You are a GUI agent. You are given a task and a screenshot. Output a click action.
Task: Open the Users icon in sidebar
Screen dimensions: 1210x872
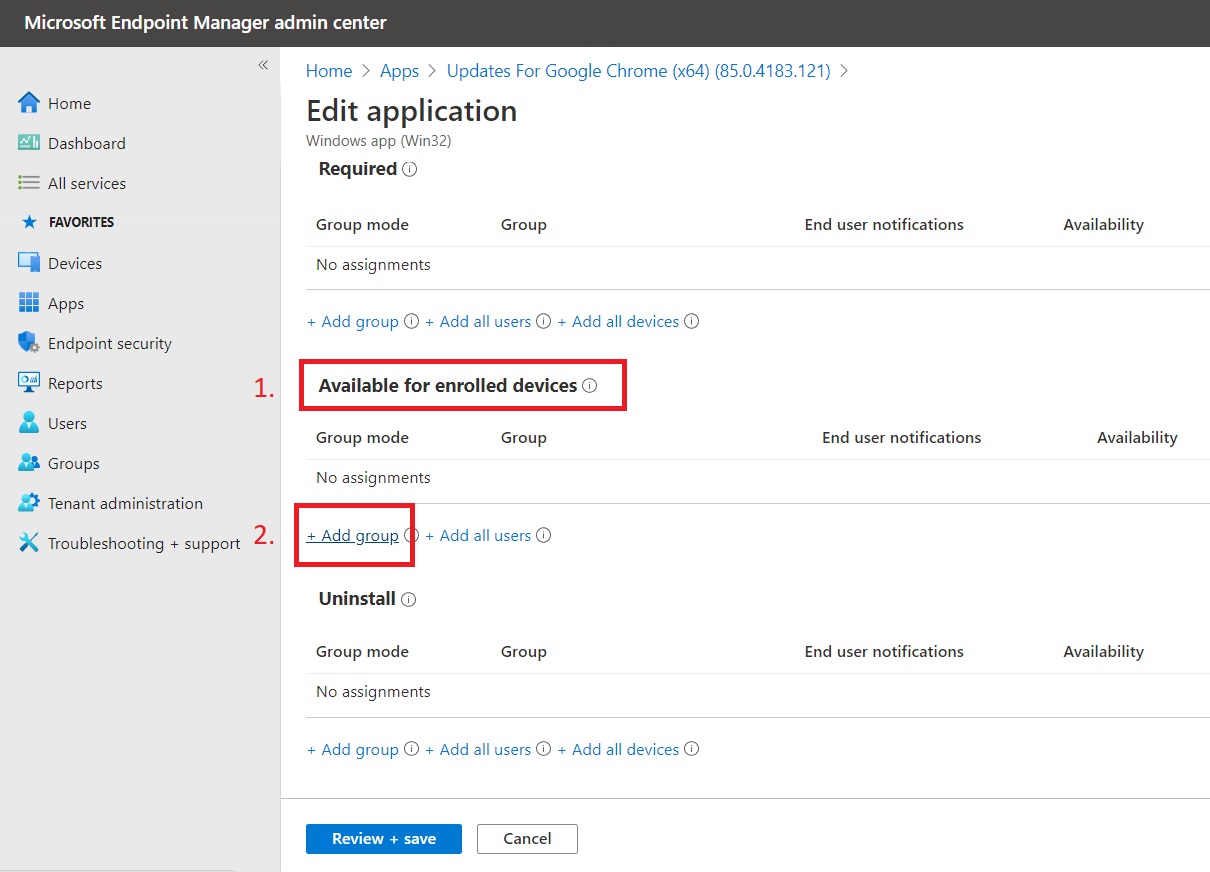coord(29,423)
